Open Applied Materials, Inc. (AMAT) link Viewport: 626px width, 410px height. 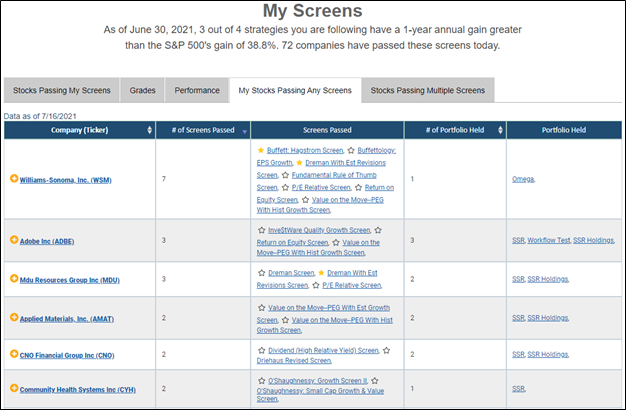(67, 319)
